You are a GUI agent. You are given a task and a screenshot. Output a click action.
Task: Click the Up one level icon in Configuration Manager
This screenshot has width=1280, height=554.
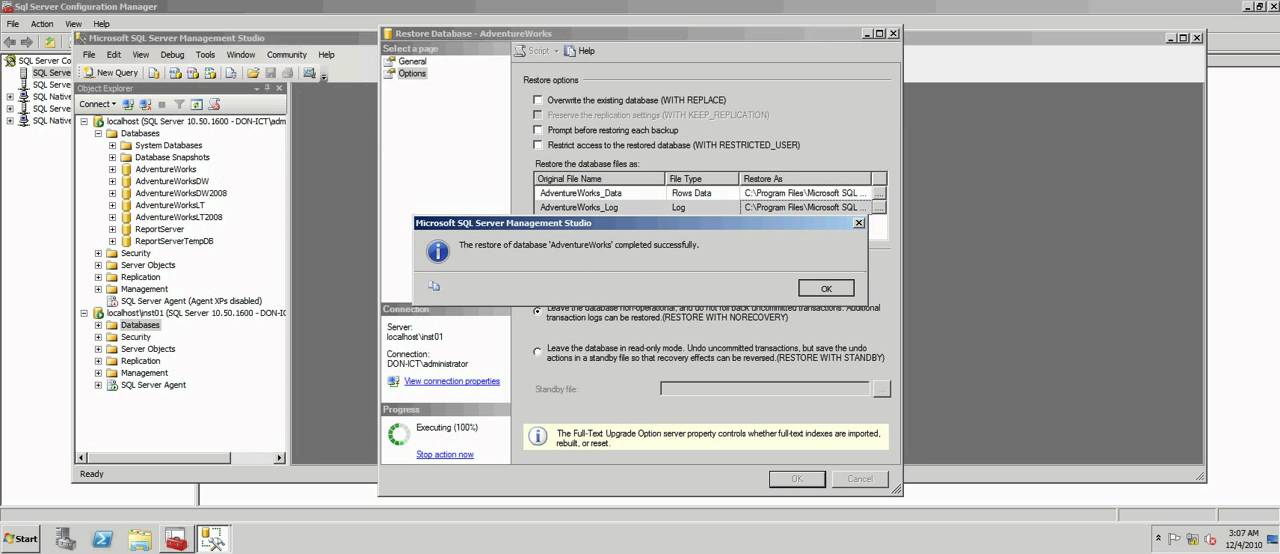click(x=50, y=42)
